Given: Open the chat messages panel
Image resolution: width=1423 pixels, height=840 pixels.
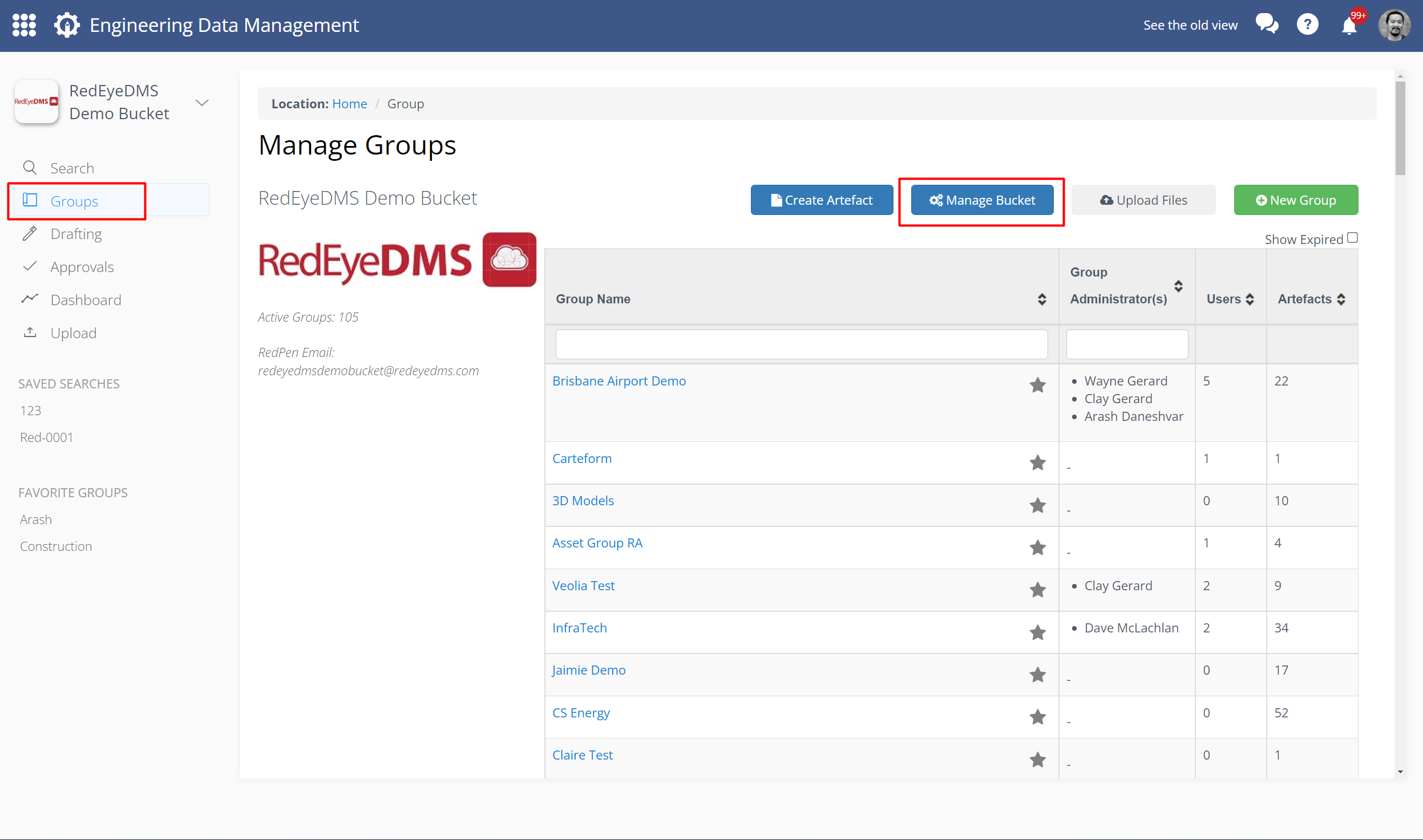Looking at the screenshot, I should pyautogui.click(x=1267, y=25).
